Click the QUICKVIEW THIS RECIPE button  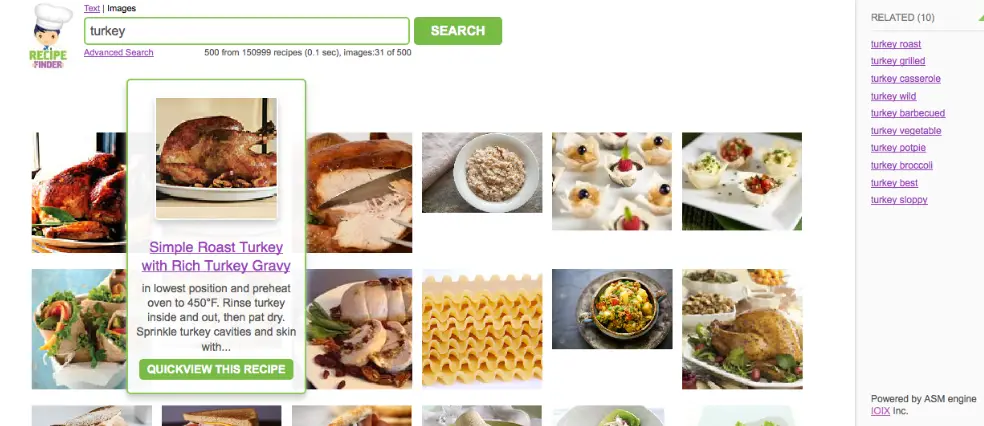pos(217,369)
